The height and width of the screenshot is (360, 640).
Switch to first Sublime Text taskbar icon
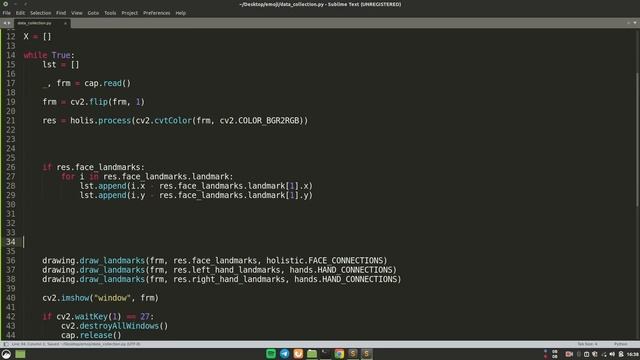point(353,354)
